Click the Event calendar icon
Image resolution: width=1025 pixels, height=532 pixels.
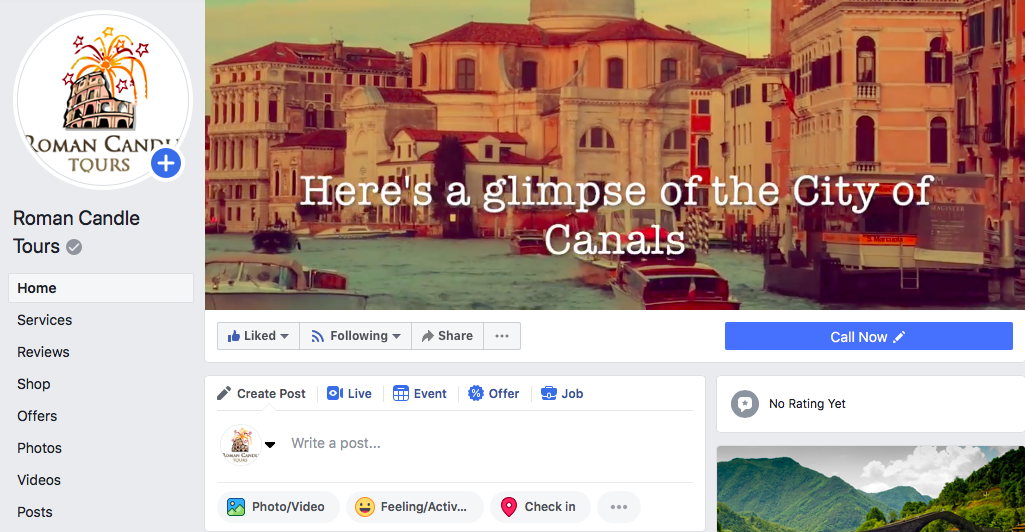click(x=401, y=393)
